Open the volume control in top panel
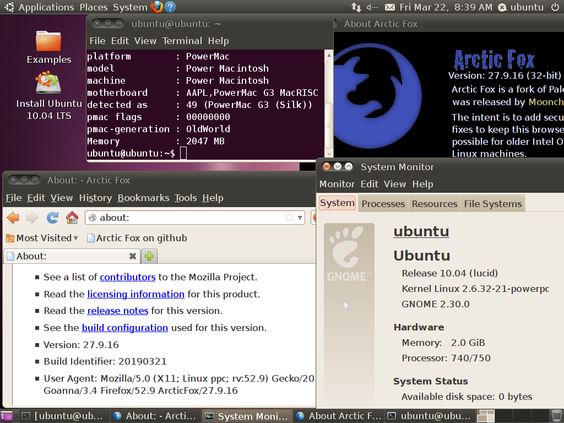The image size is (564, 423). point(372,7)
